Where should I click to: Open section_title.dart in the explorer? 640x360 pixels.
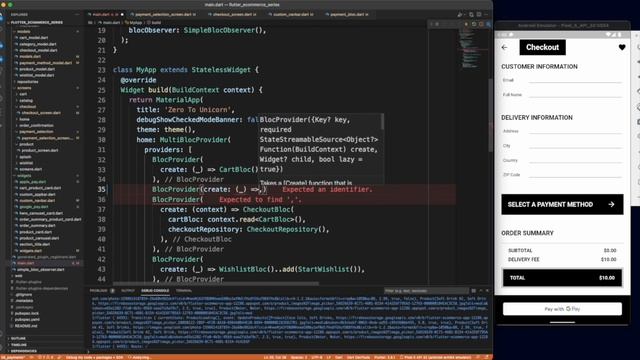pos(34,244)
